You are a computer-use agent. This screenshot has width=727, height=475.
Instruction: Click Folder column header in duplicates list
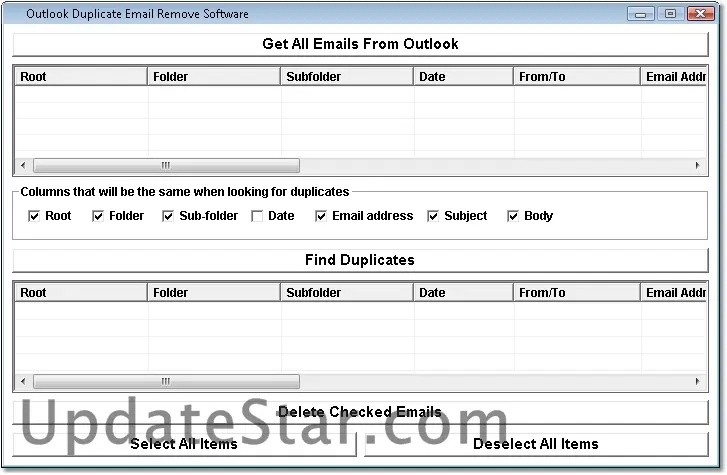(214, 293)
